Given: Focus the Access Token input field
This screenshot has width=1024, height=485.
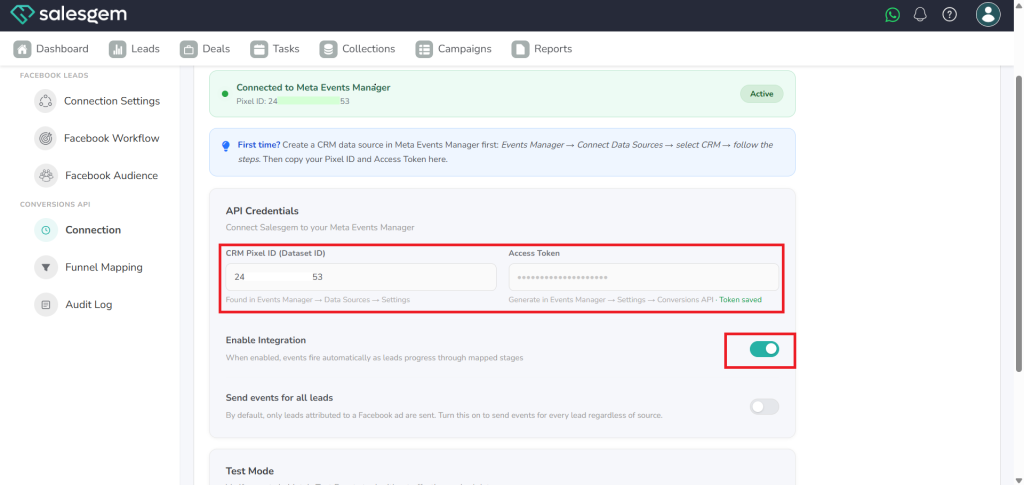Looking at the screenshot, I should pos(643,277).
